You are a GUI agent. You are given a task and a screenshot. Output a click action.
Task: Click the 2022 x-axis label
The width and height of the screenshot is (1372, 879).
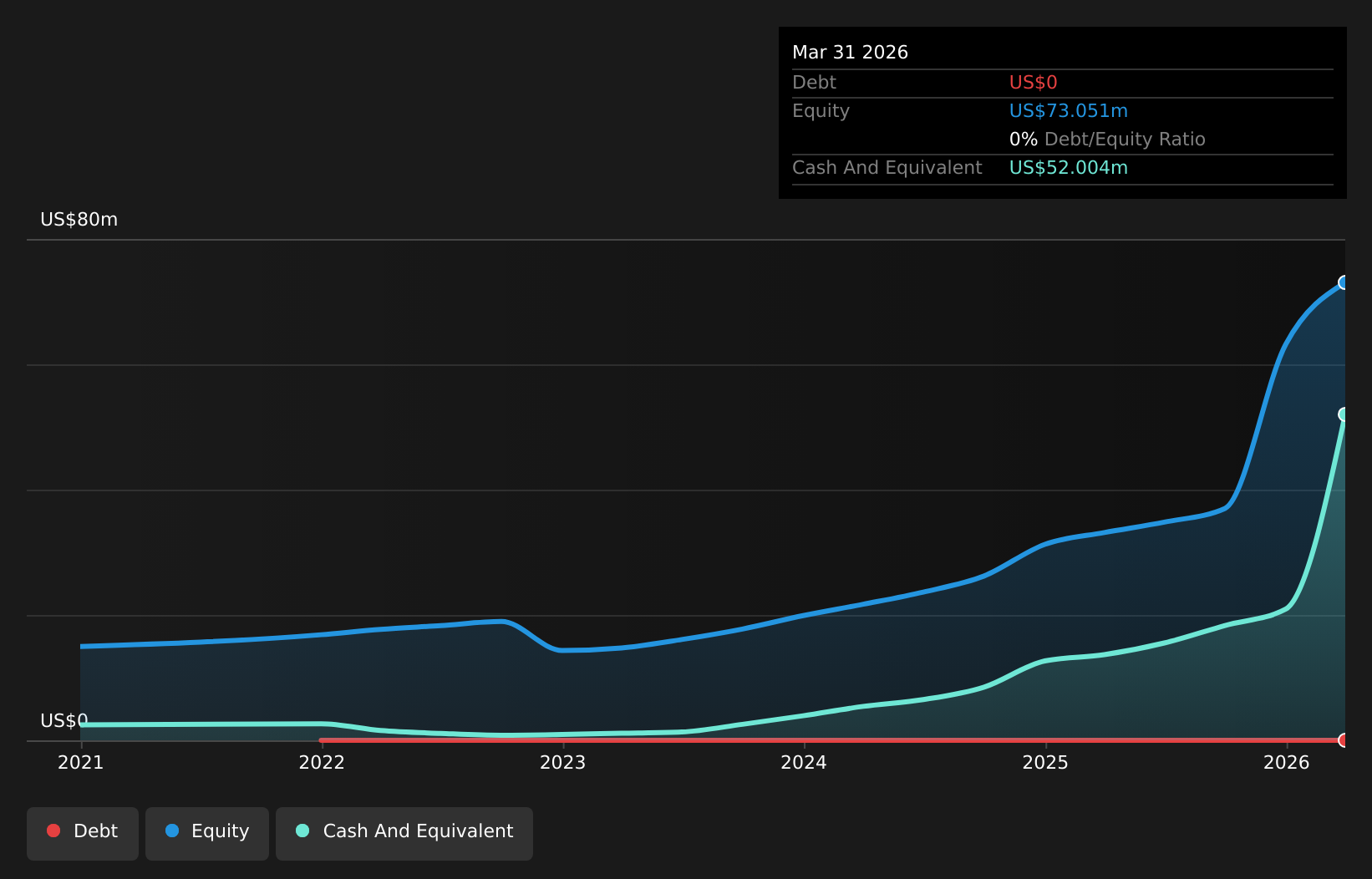pyautogui.click(x=322, y=762)
